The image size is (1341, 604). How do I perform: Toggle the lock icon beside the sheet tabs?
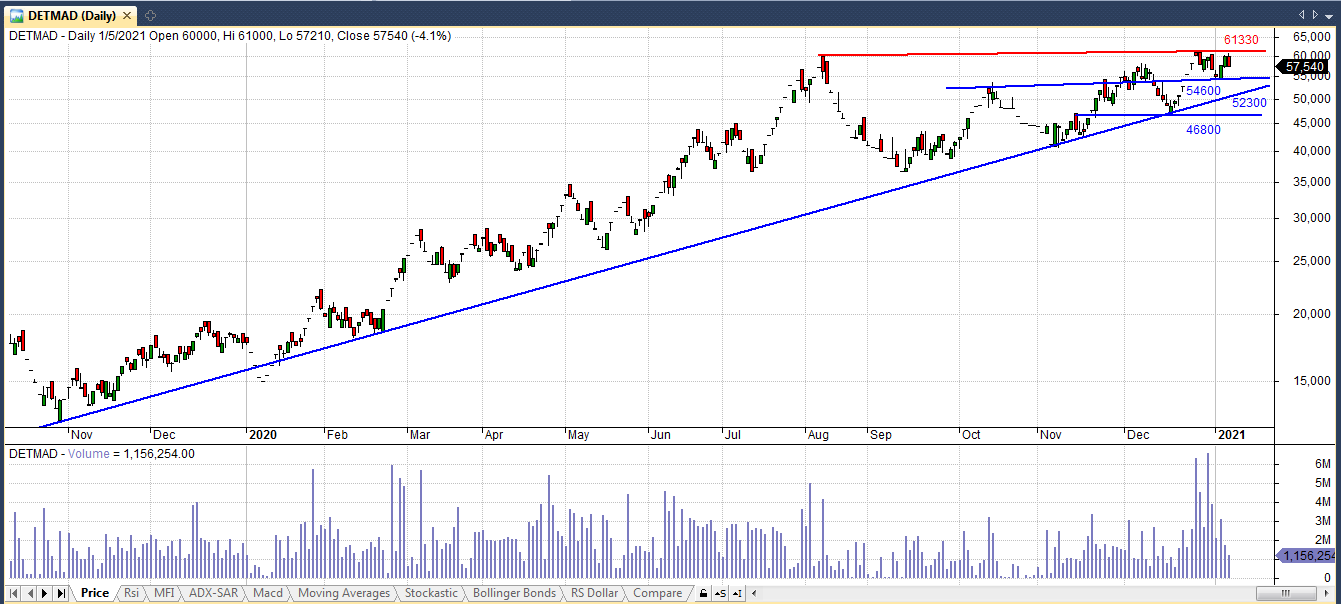(703, 593)
